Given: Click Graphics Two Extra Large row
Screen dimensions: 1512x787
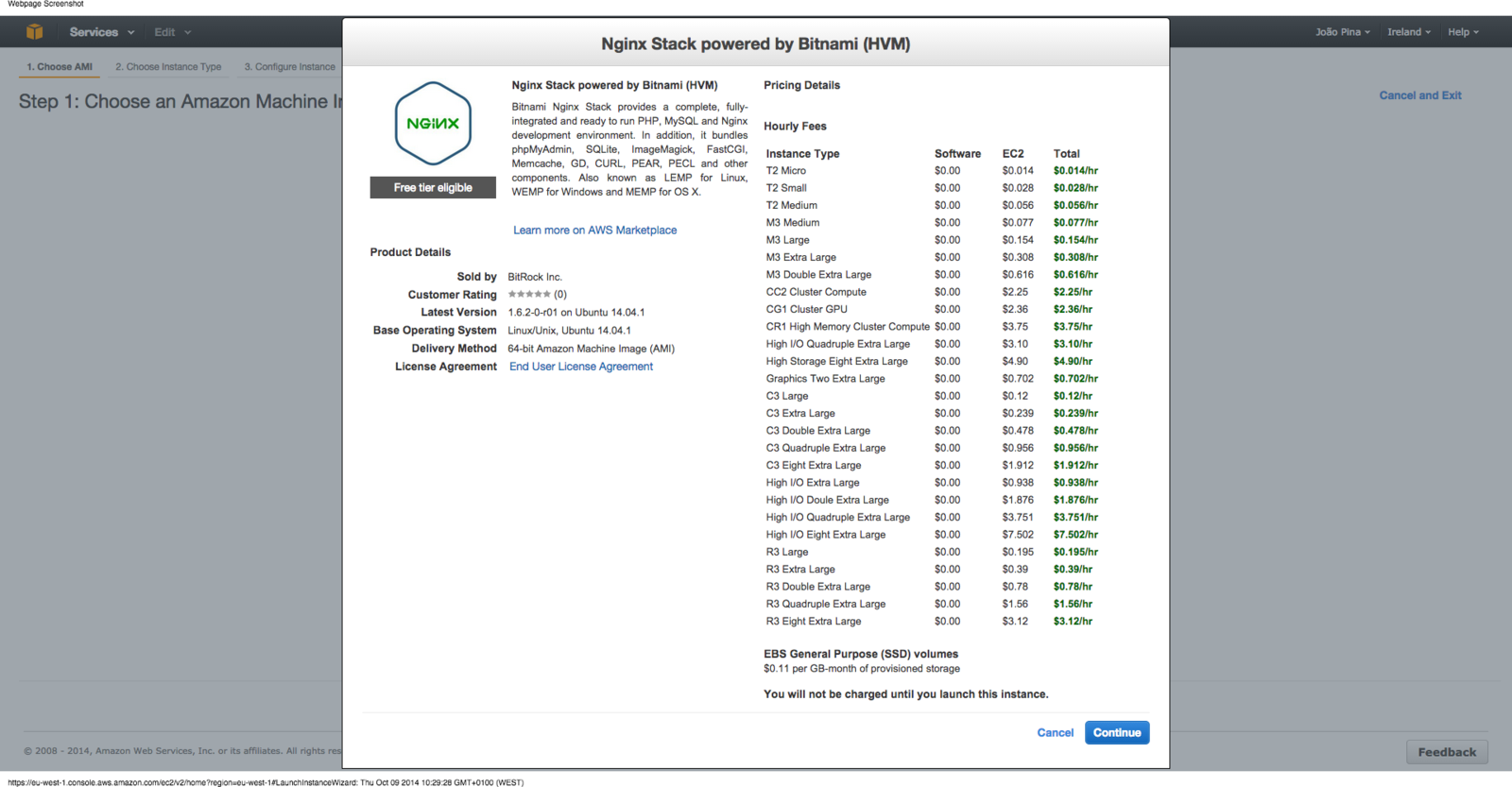Looking at the screenshot, I should 932,379.
